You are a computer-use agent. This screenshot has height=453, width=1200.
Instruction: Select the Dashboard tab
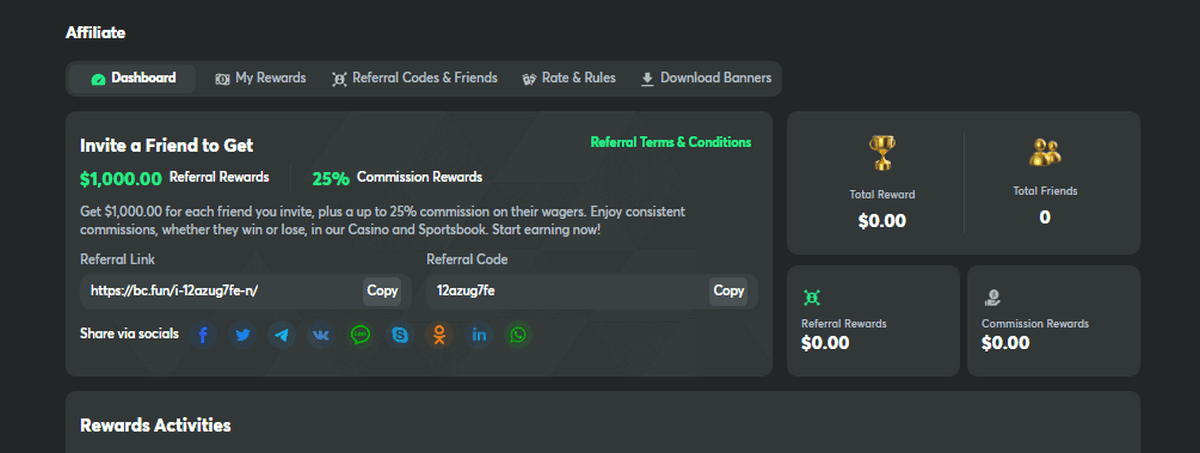(x=133, y=78)
